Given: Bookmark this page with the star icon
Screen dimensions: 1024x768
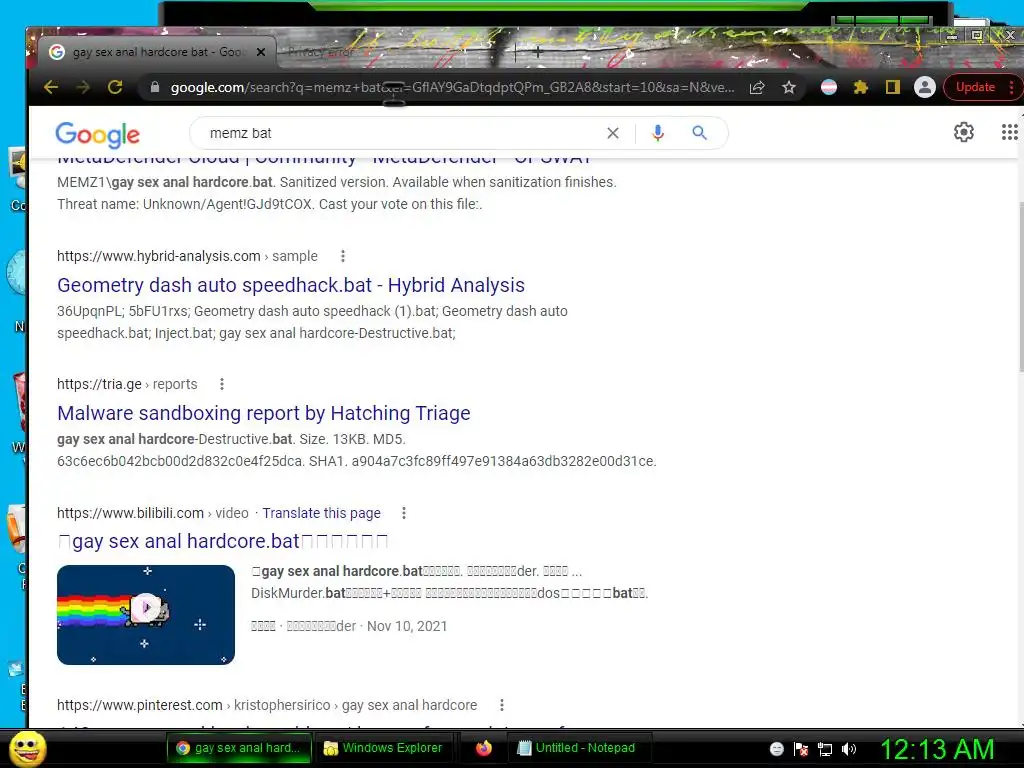Looking at the screenshot, I should click(789, 88).
